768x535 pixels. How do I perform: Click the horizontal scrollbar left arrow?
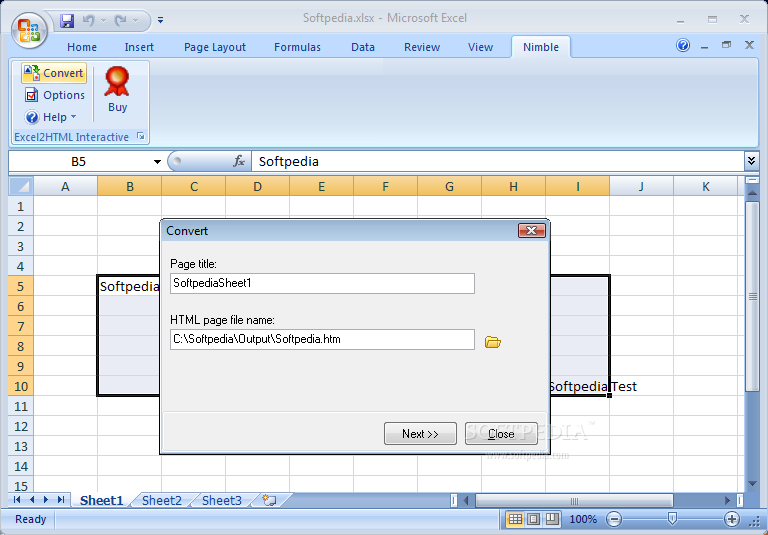466,500
